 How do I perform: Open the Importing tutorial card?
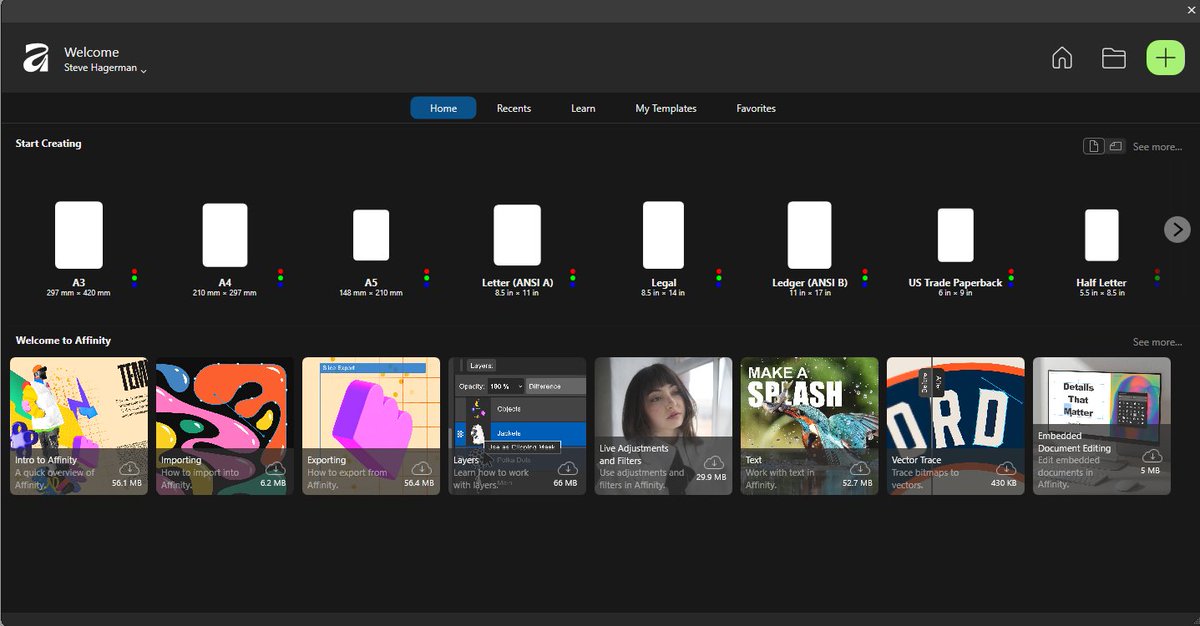[225, 426]
